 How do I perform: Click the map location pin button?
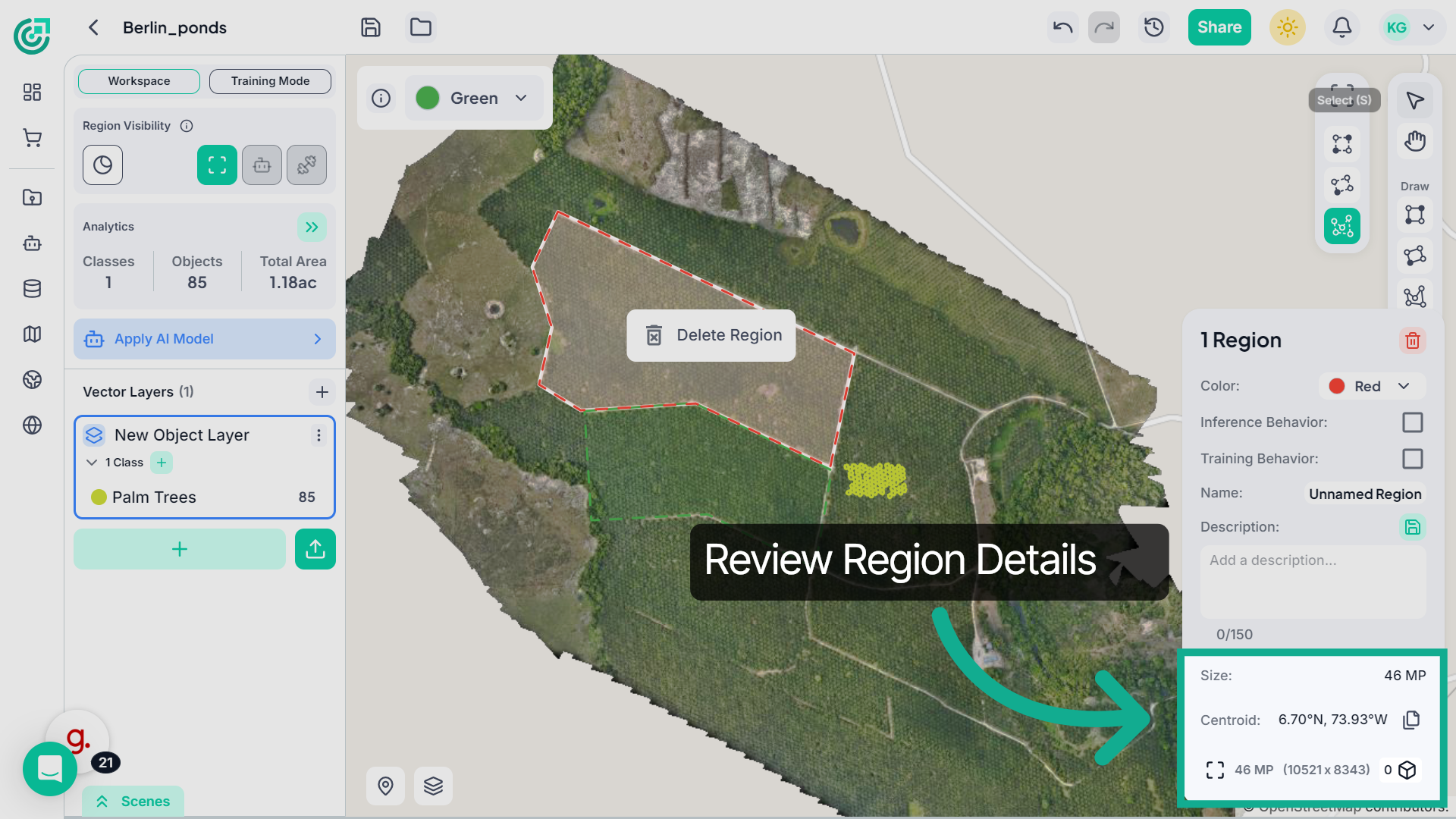click(x=385, y=786)
